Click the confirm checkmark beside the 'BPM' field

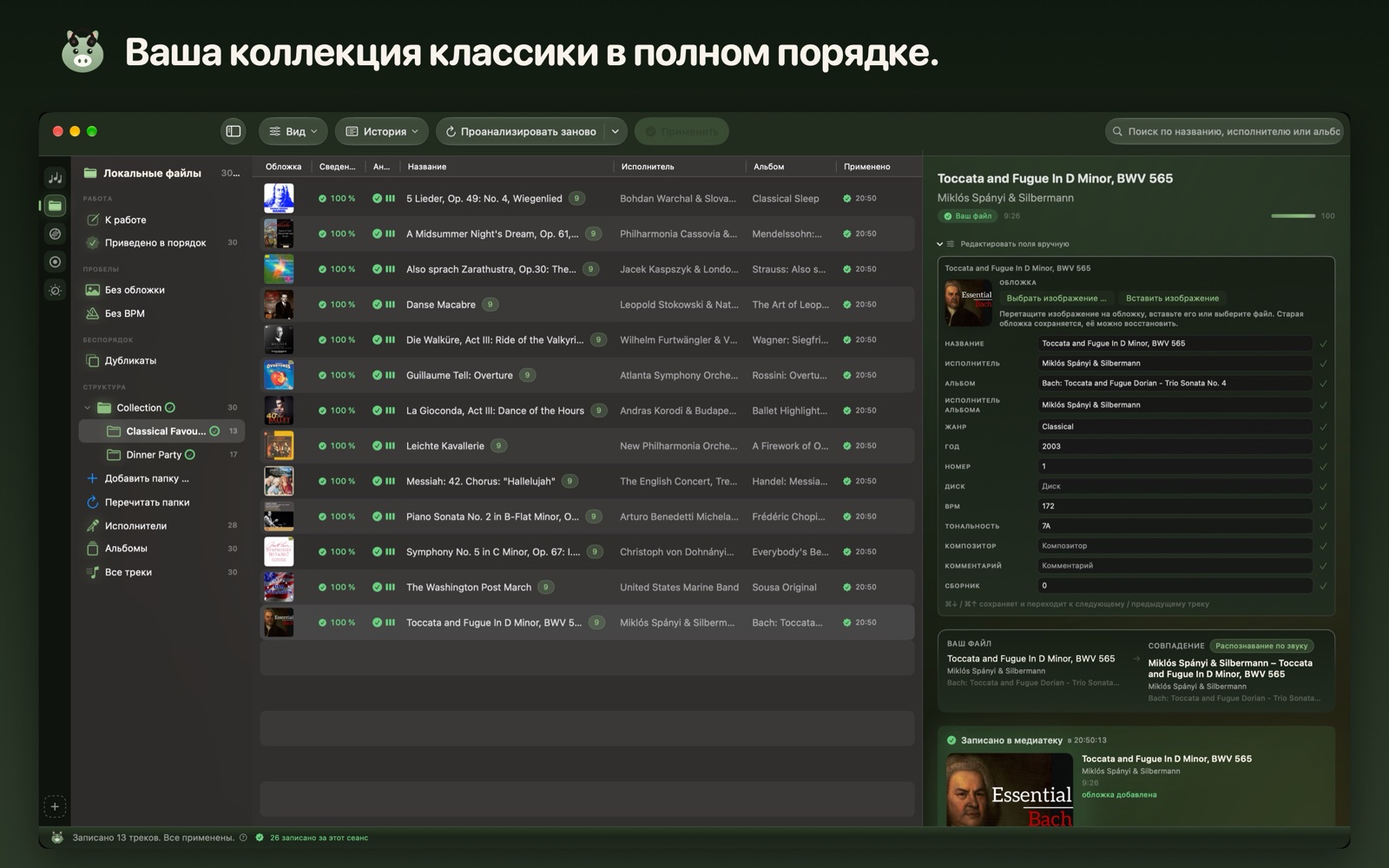click(x=1323, y=506)
